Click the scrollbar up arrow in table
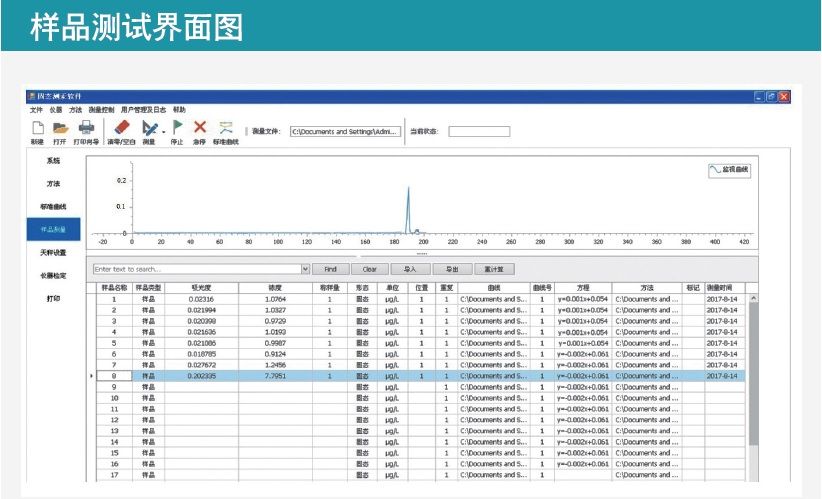 753,298
